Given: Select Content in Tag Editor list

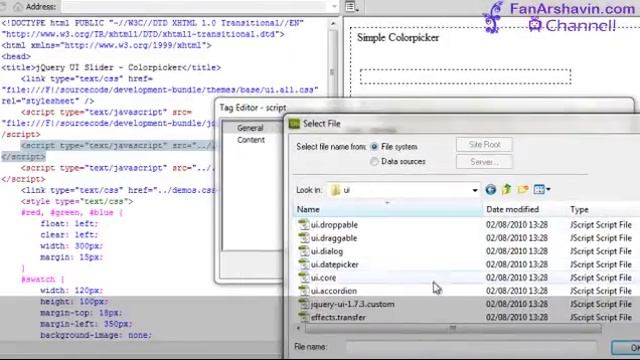Looking at the screenshot, I should pyautogui.click(x=251, y=140).
